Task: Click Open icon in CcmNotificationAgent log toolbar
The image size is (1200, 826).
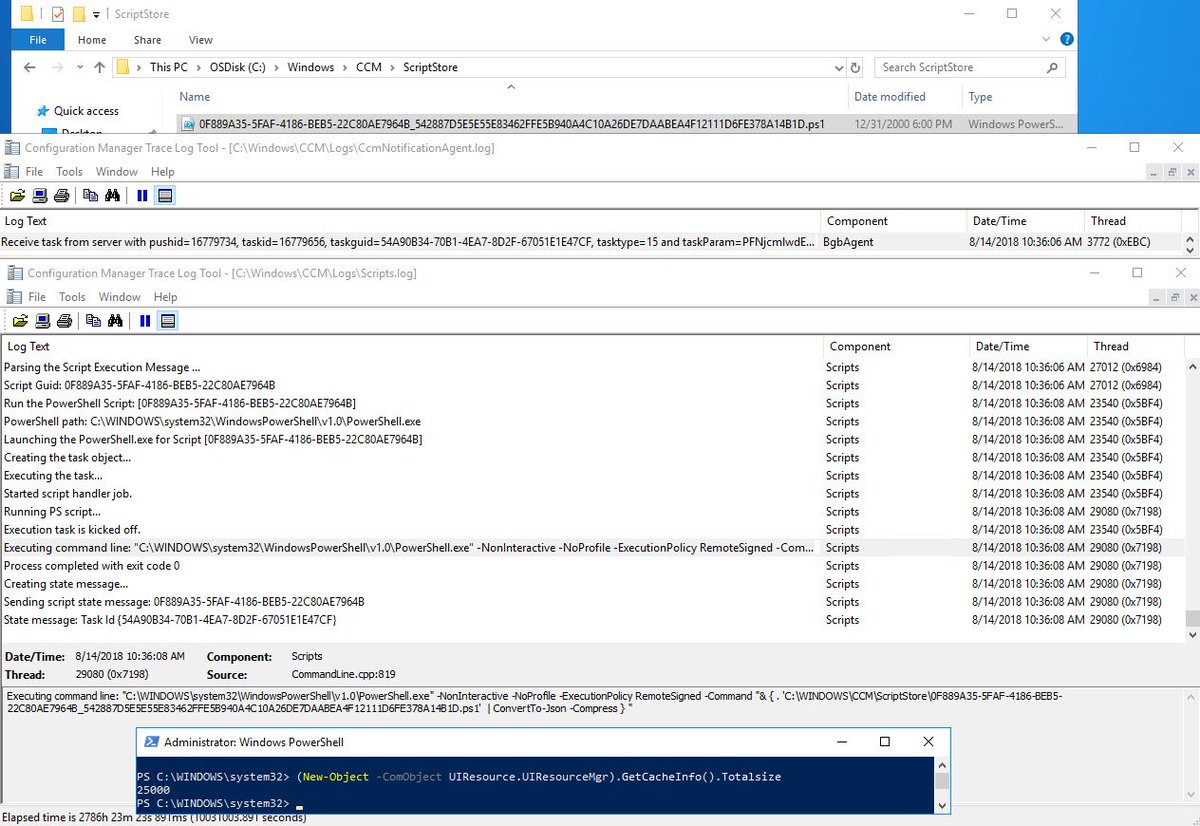Action: (18, 196)
